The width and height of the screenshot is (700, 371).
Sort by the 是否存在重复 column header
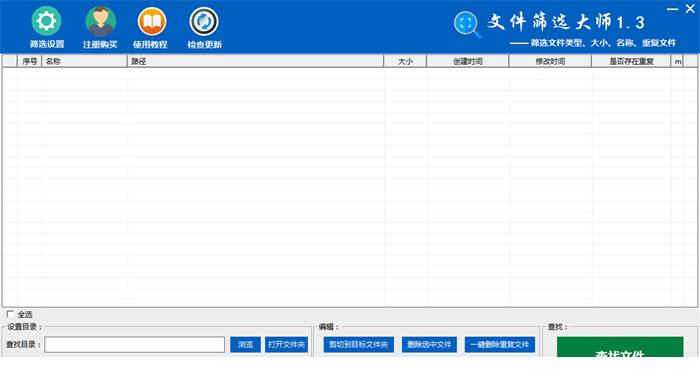click(631, 61)
